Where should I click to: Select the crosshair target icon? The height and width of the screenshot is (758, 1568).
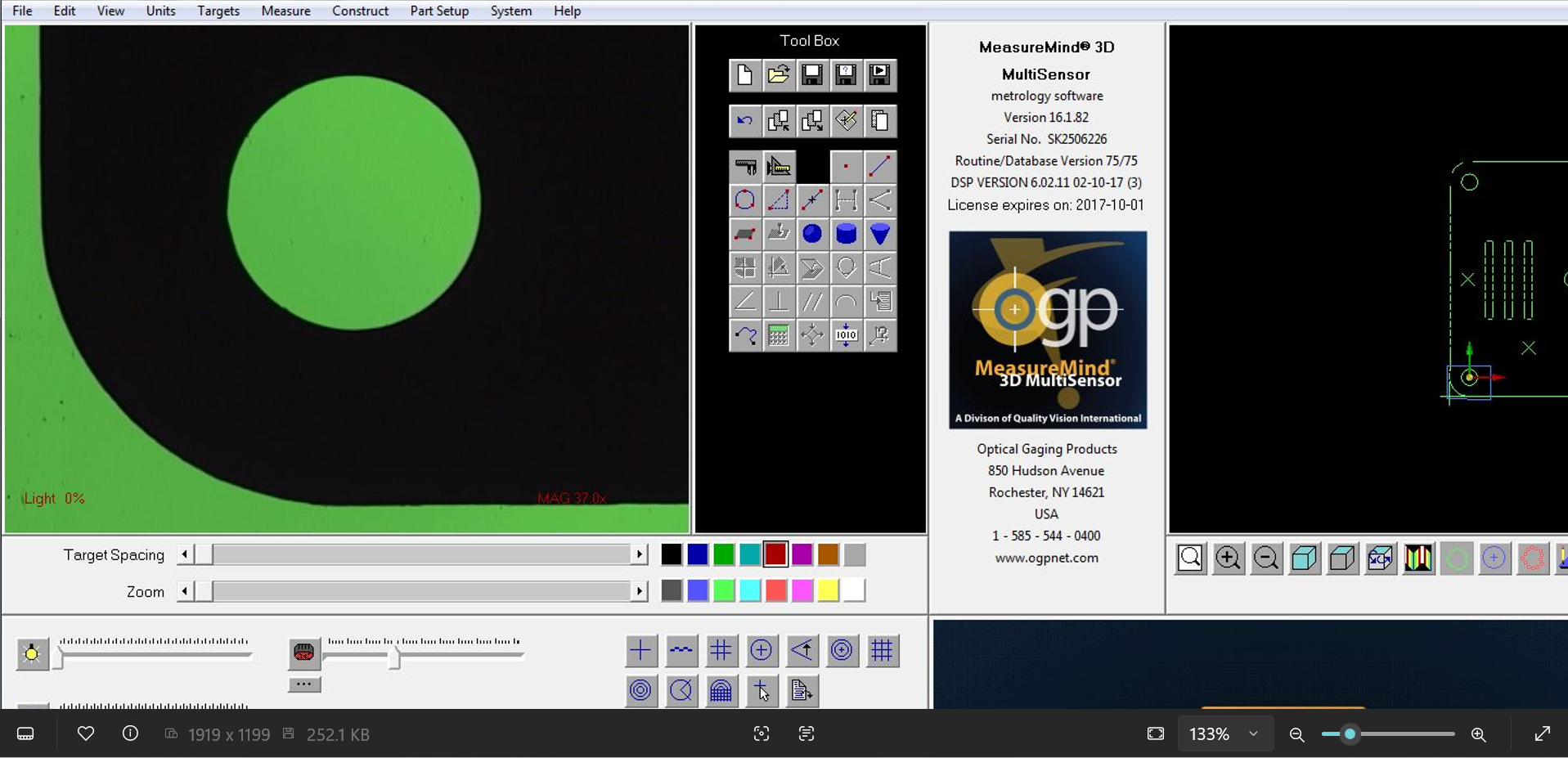click(640, 651)
